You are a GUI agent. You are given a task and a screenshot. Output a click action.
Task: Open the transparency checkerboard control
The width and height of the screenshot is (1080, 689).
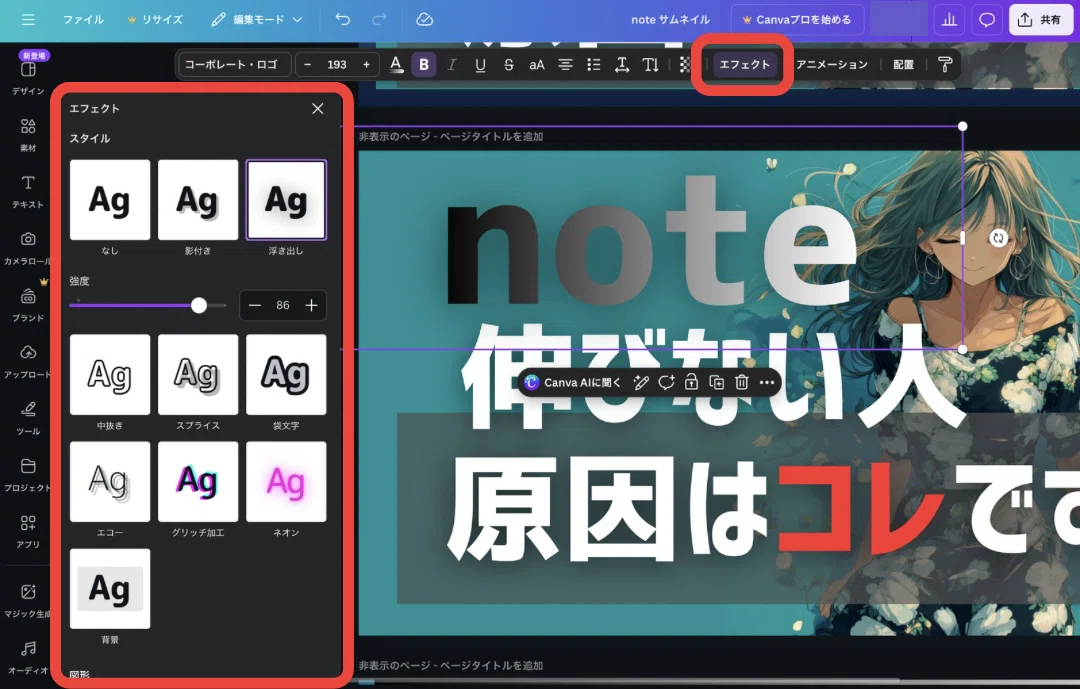[685, 64]
